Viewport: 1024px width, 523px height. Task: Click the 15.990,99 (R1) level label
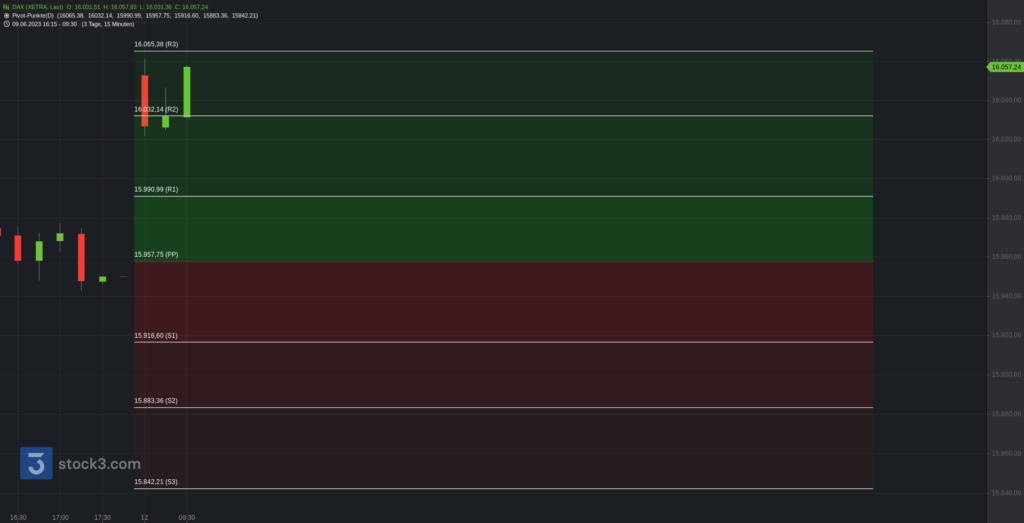pos(156,189)
